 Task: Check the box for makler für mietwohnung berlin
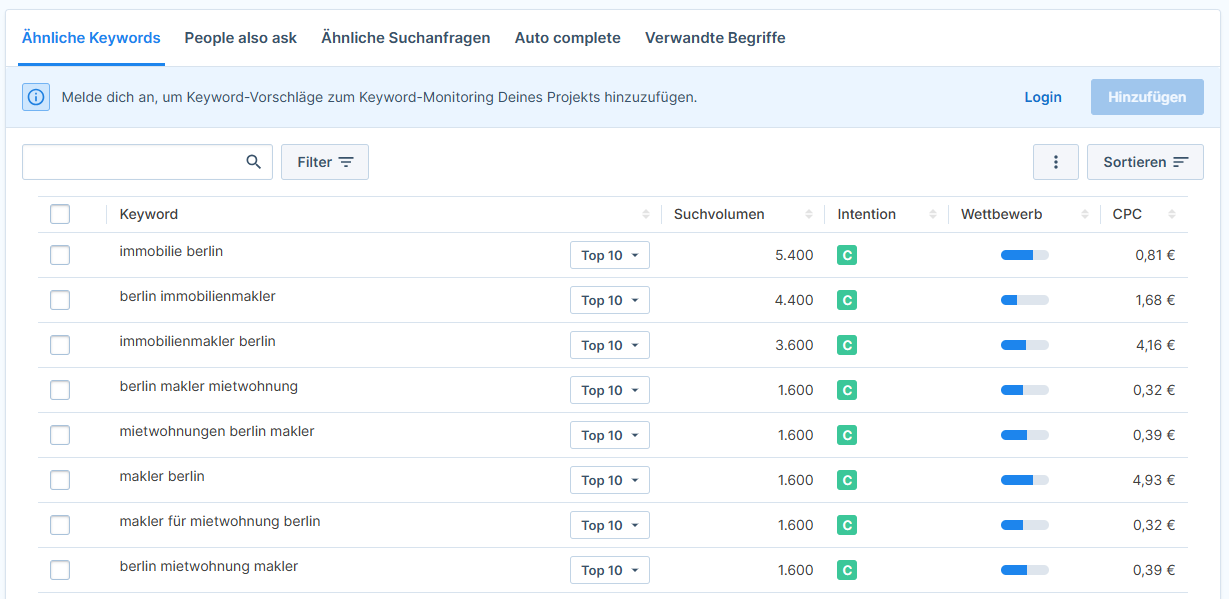60,525
